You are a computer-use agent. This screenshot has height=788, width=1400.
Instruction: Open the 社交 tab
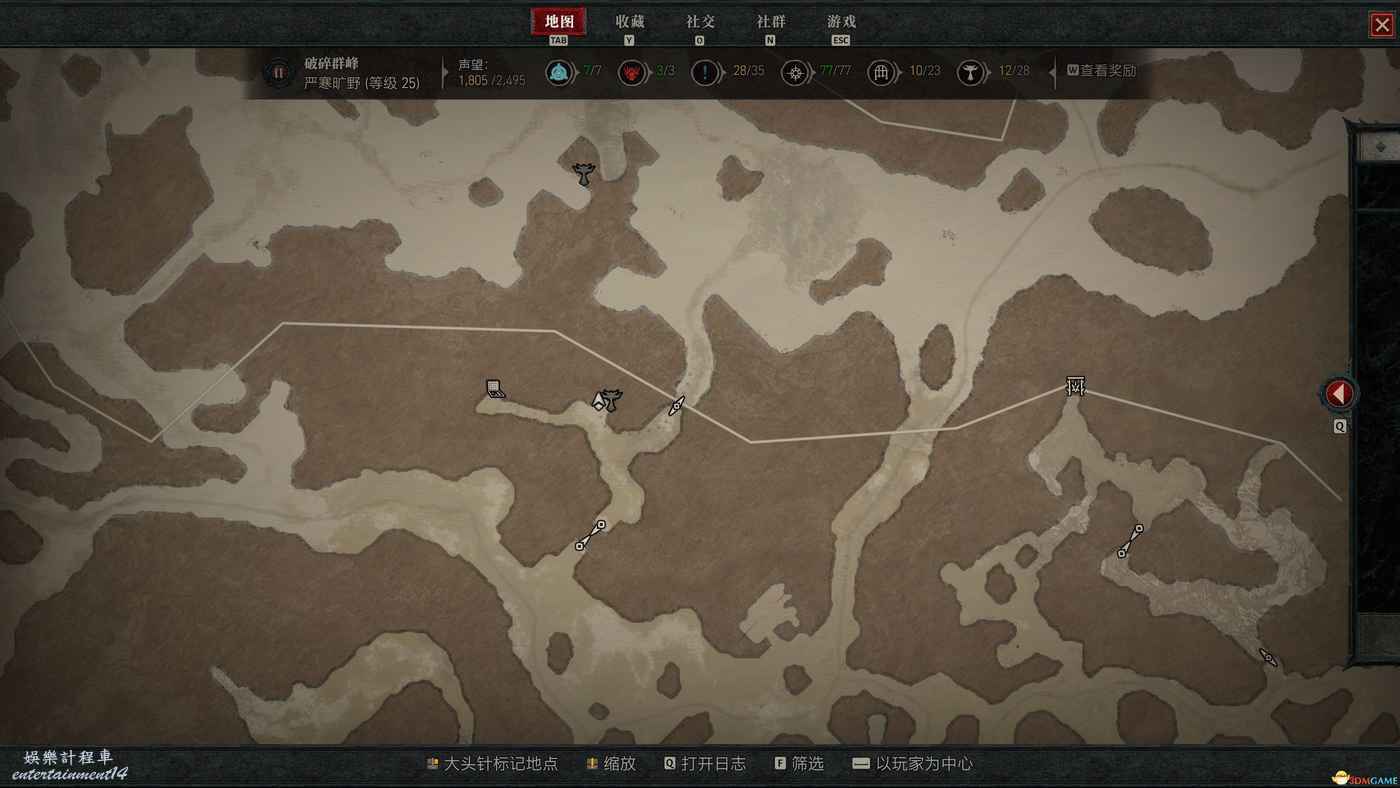(701, 21)
